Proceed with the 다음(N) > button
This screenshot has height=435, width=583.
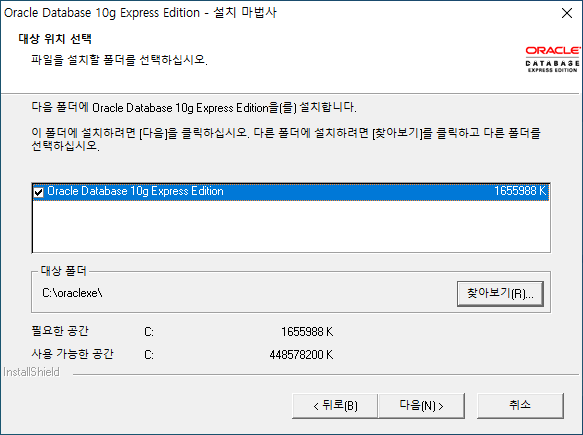coord(421,406)
